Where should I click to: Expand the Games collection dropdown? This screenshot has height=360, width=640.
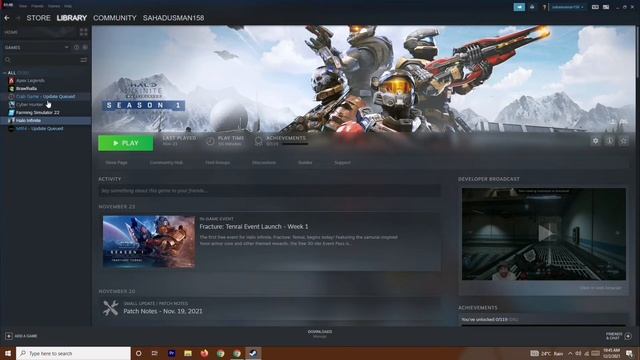[67, 47]
